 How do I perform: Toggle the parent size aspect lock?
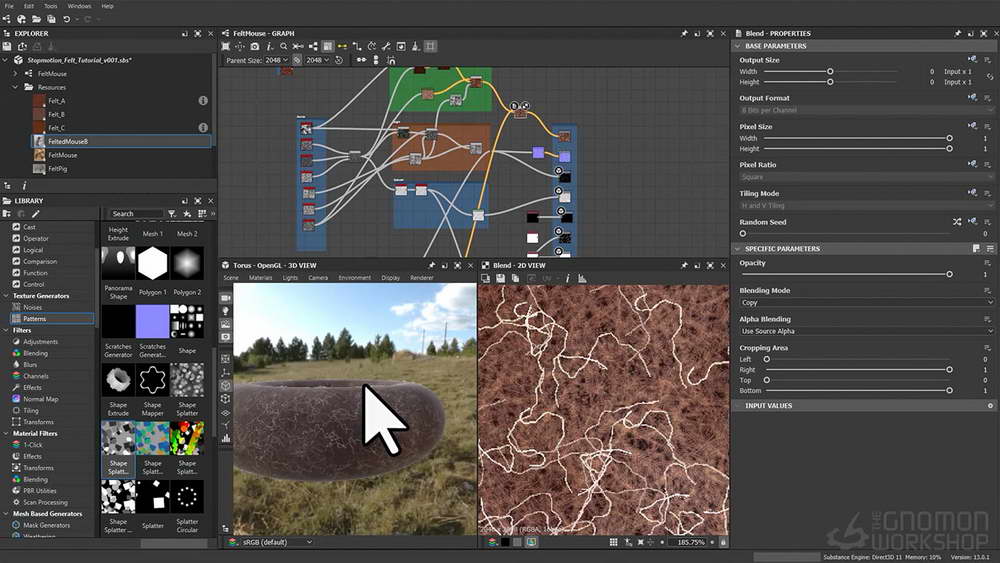click(x=297, y=60)
